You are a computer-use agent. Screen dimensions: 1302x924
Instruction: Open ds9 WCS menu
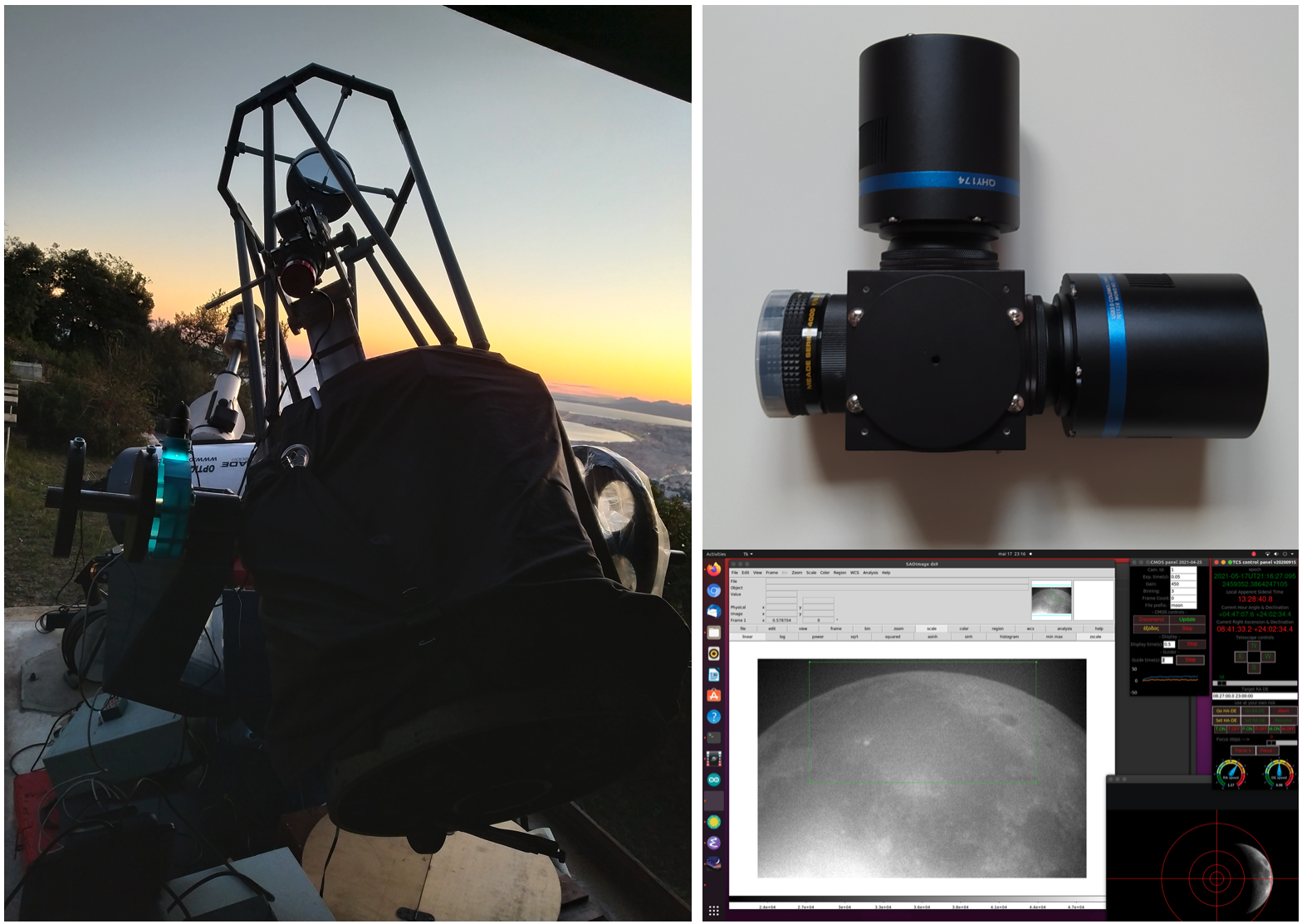pyautogui.click(x=854, y=573)
